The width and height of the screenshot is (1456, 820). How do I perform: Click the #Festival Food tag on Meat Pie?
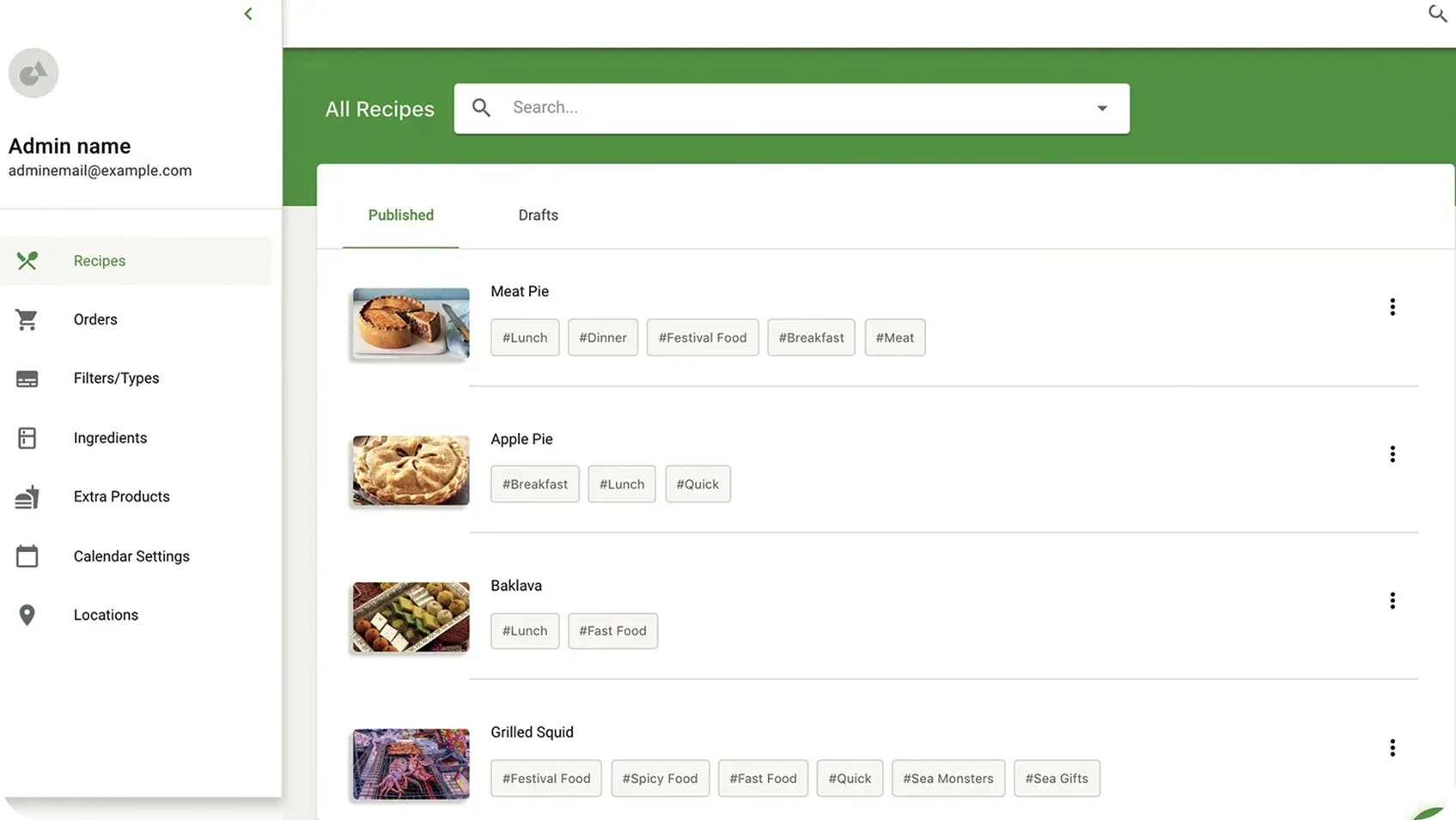tap(702, 337)
